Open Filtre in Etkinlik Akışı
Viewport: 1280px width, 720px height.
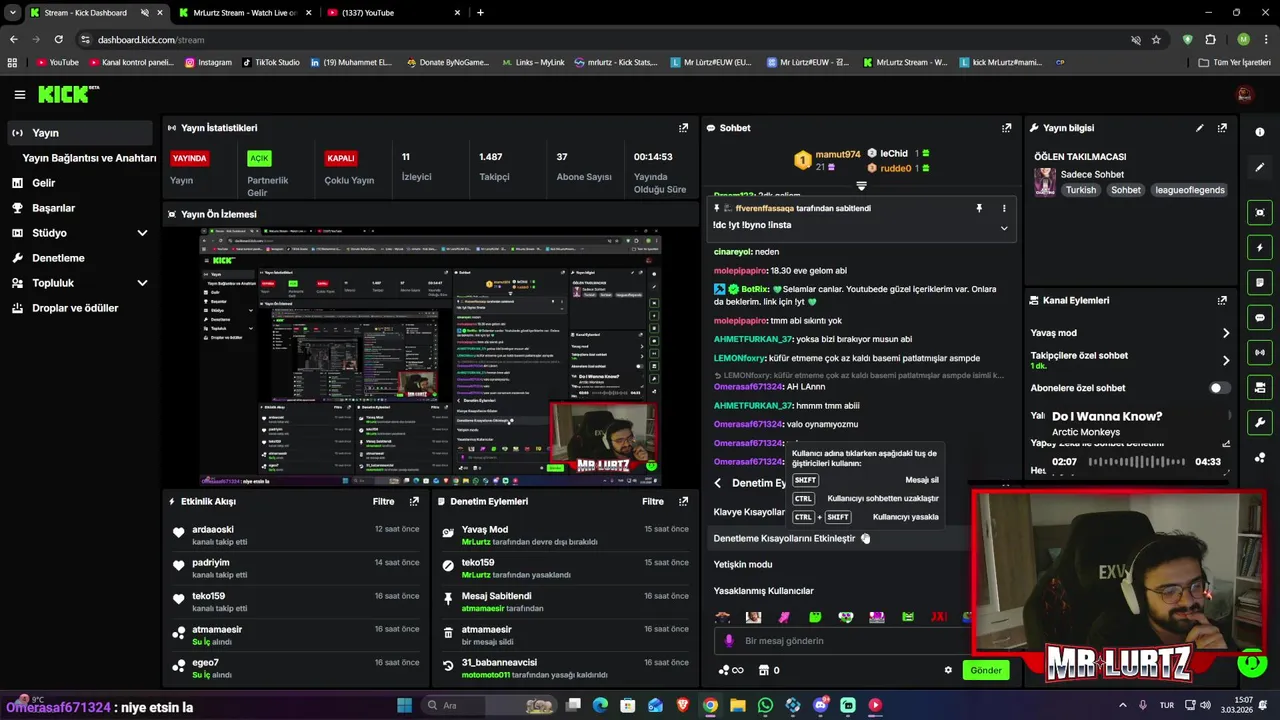pos(383,502)
